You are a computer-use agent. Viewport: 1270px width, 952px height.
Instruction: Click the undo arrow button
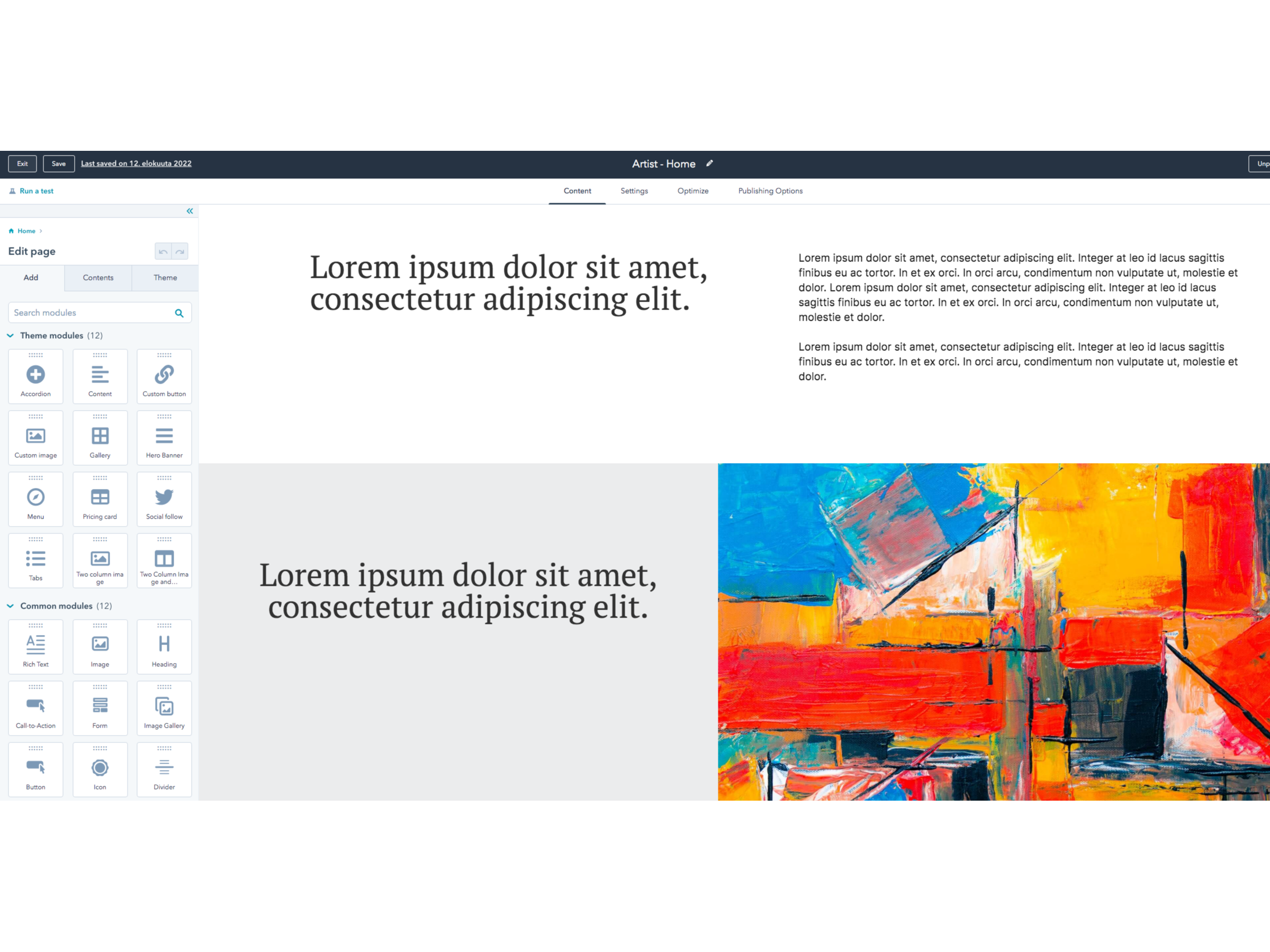(x=163, y=251)
